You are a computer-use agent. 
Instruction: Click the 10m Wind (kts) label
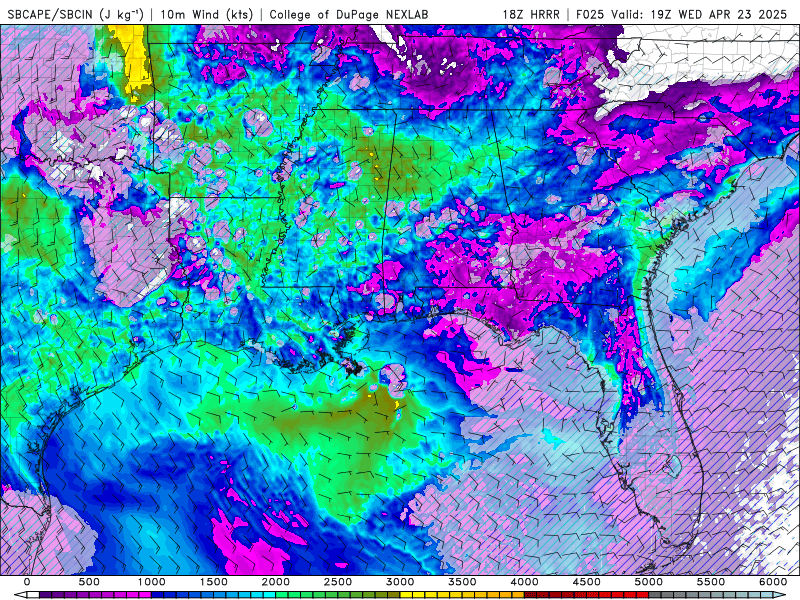pyautogui.click(x=207, y=14)
